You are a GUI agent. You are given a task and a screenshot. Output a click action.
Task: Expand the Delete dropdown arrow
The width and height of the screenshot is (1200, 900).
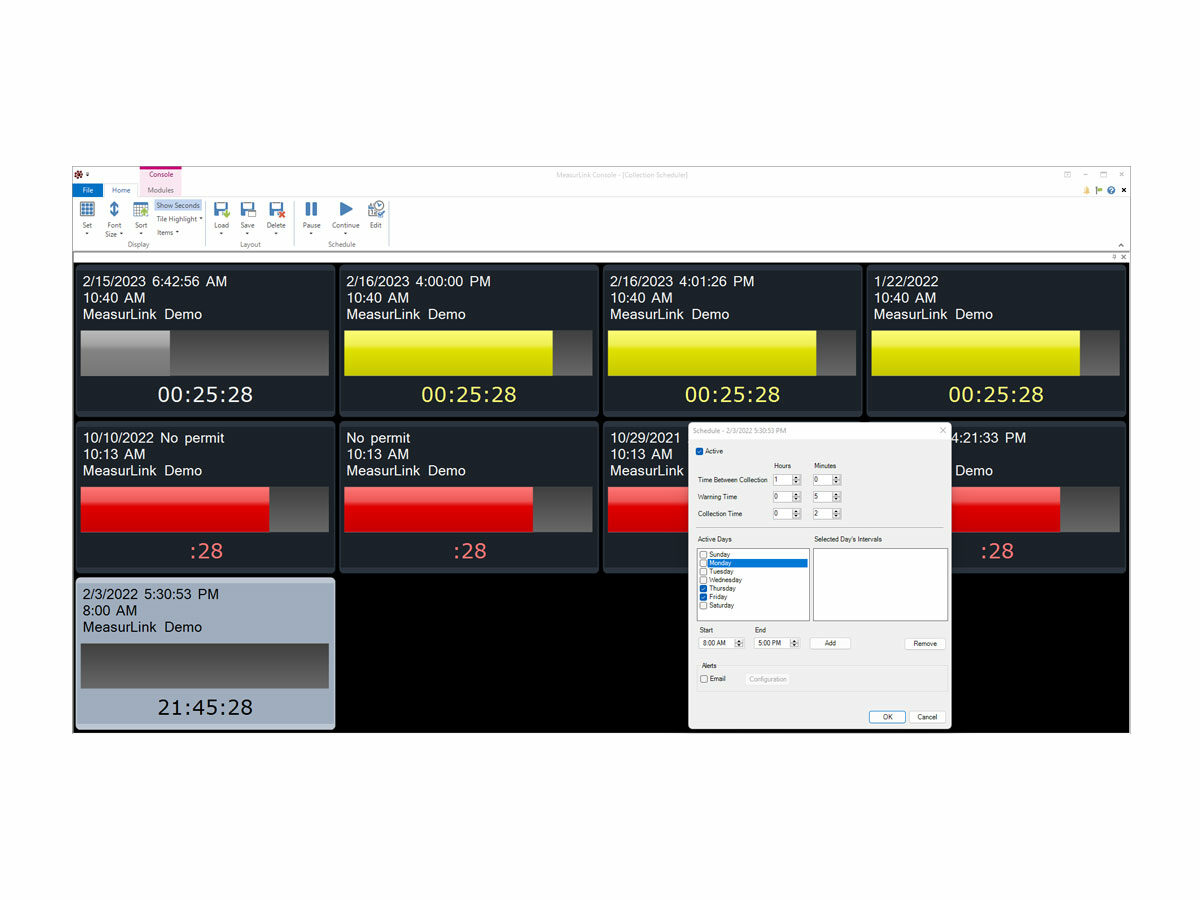[x=276, y=234]
